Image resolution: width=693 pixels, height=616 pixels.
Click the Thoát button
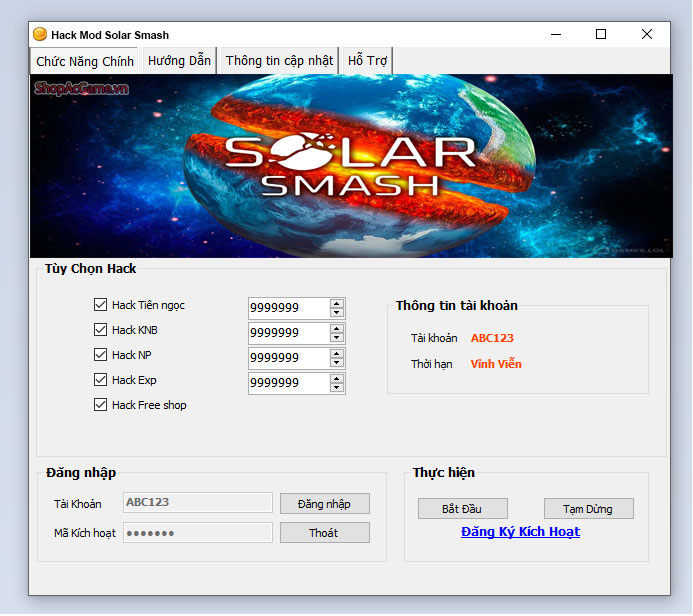(x=324, y=533)
